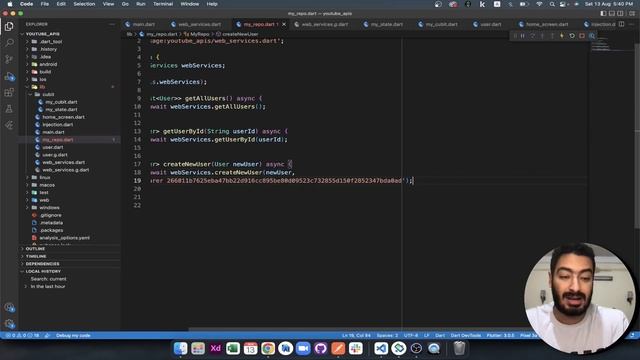Expand the DEPENDENCIES section
The height and width of the screenshot is (360, 640).
point(42,264)
